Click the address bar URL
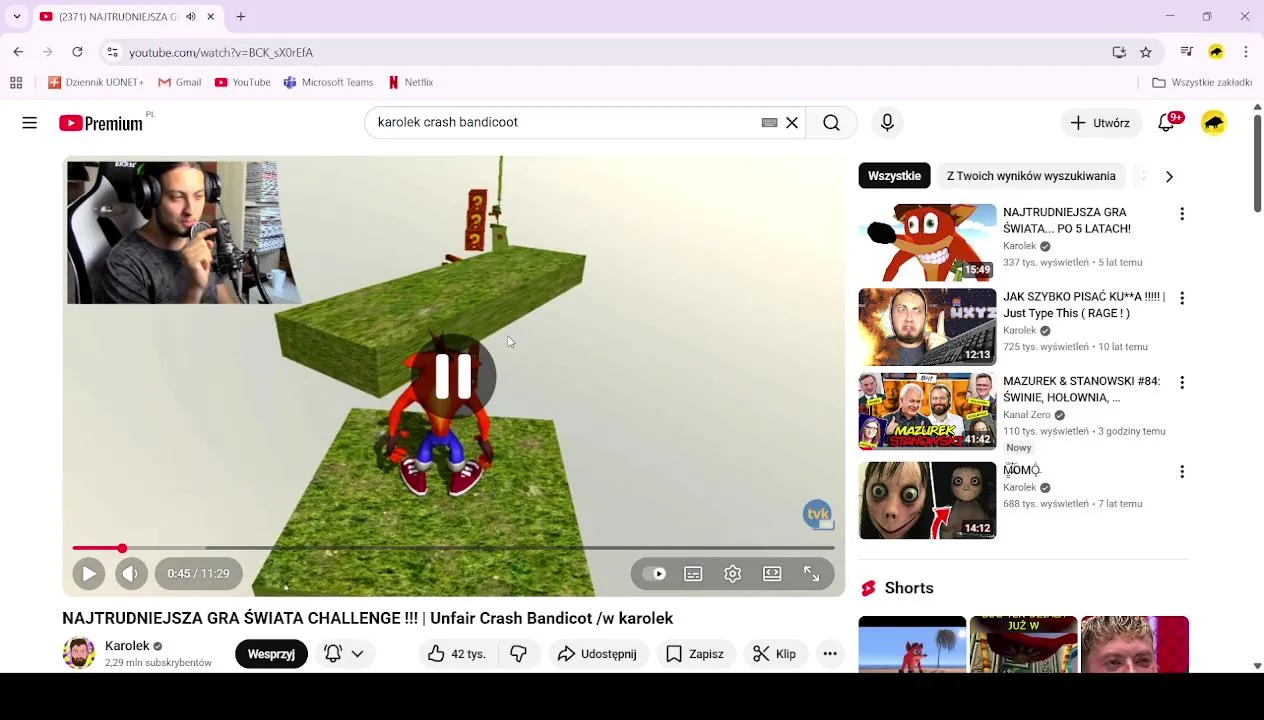The image size is (1264, 720). point(221,52)
